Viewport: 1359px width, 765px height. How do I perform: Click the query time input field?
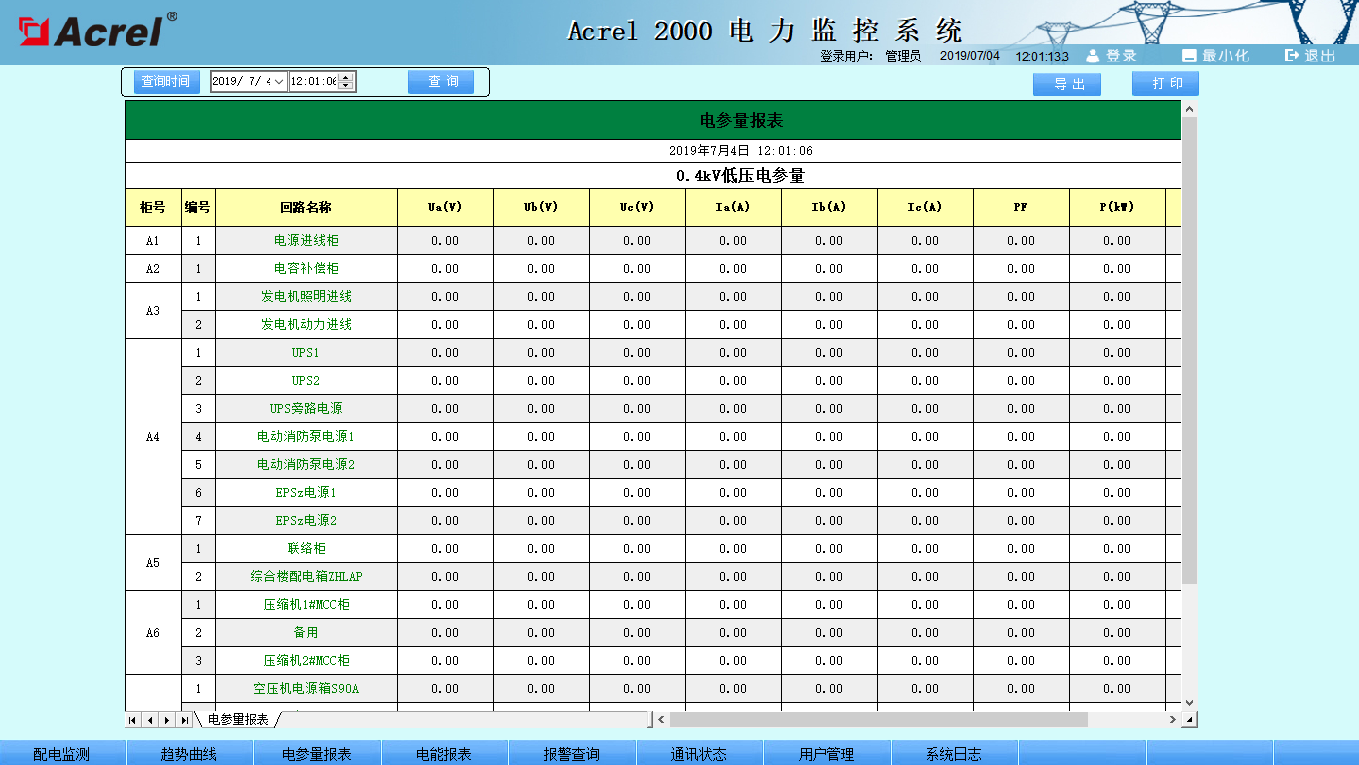(313, 82)
